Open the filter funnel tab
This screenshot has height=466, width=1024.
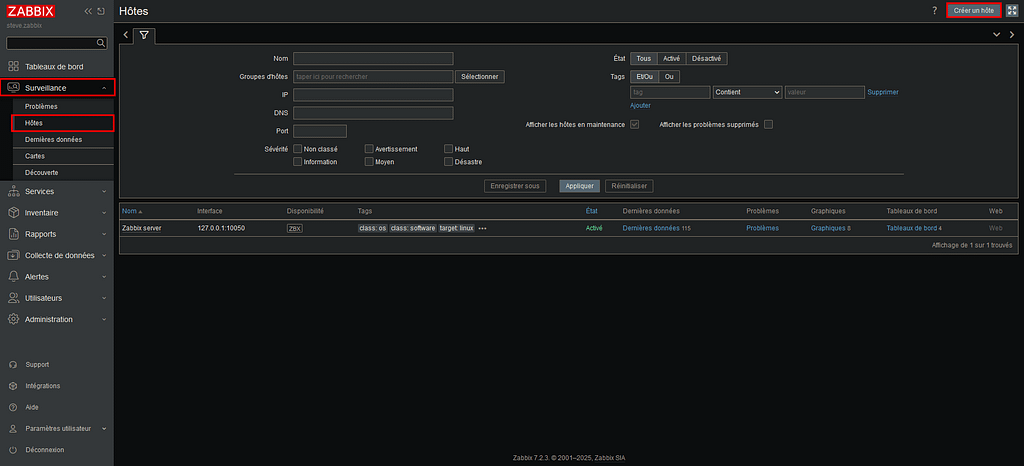(144, 35)
